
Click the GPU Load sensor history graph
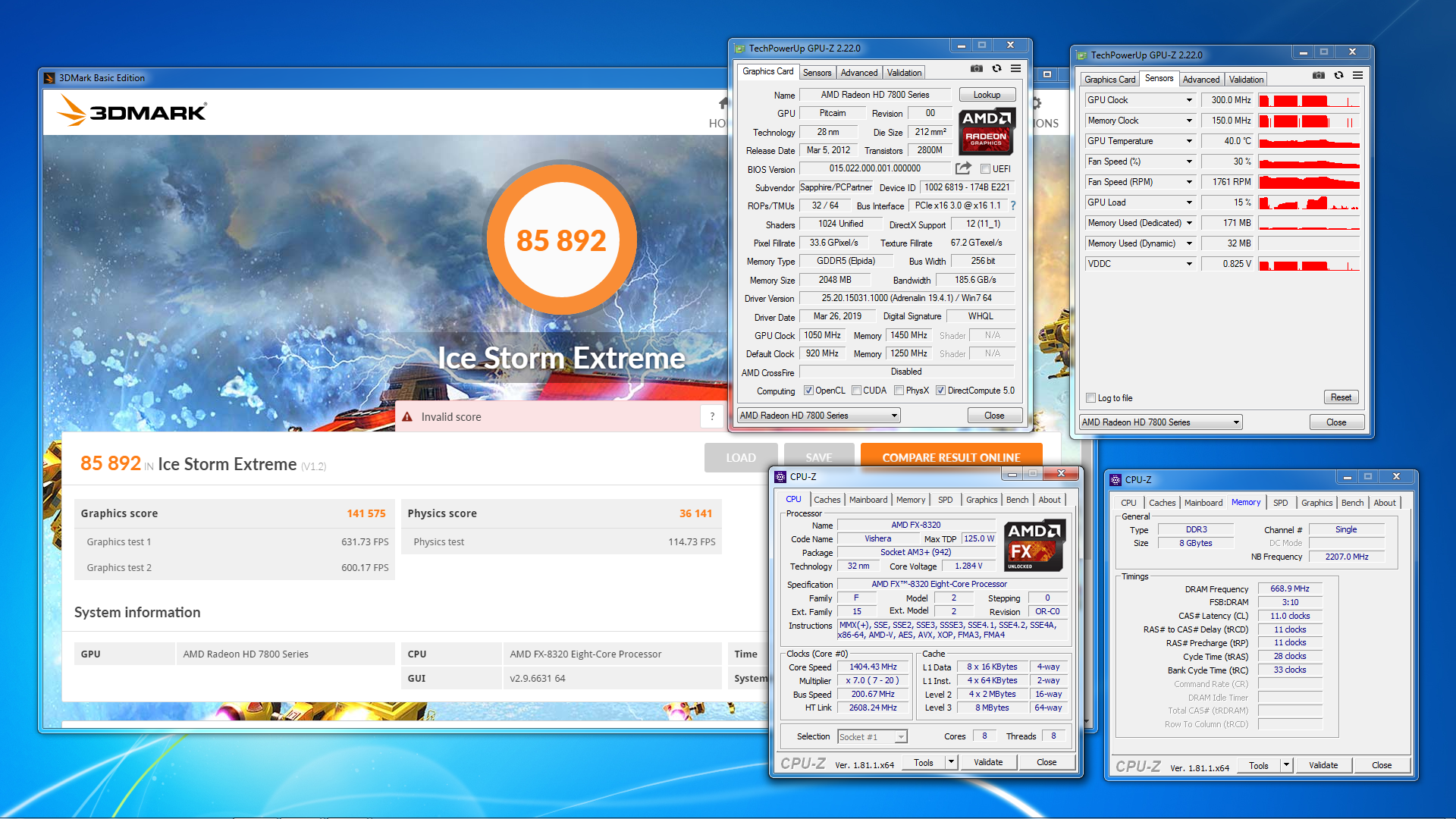pyautogui.click(x=1309, y=202)
